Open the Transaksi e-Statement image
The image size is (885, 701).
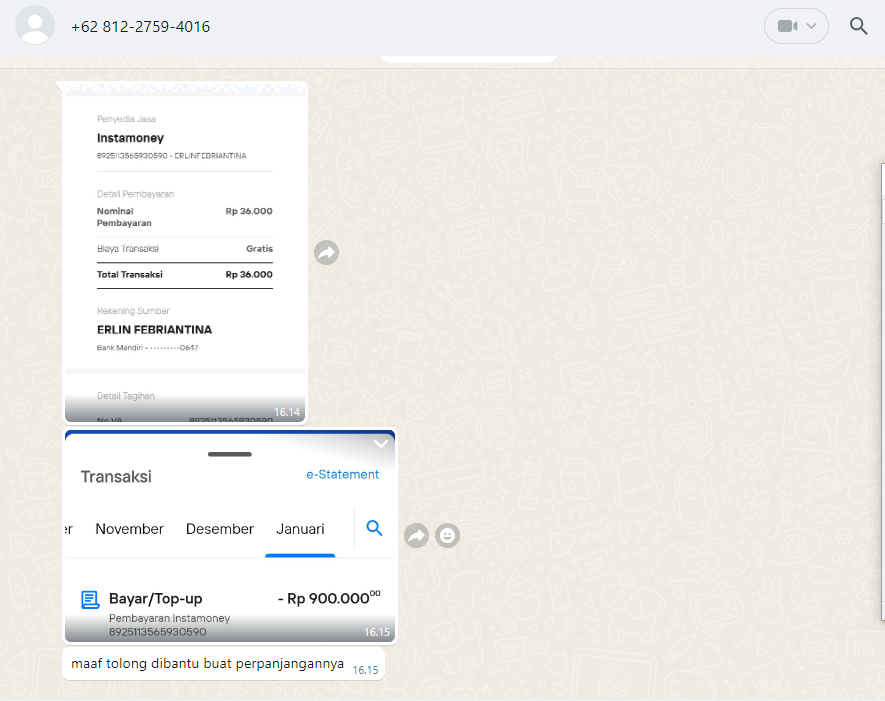coord(230,536)
